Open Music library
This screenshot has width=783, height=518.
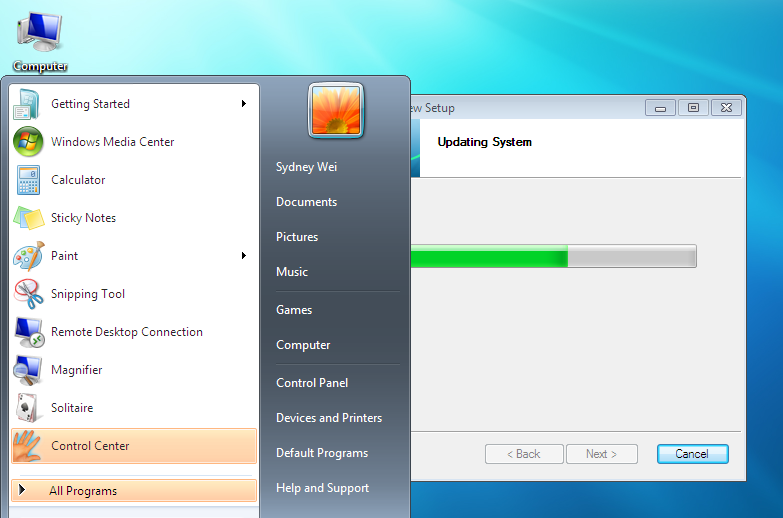pos(292,272)
